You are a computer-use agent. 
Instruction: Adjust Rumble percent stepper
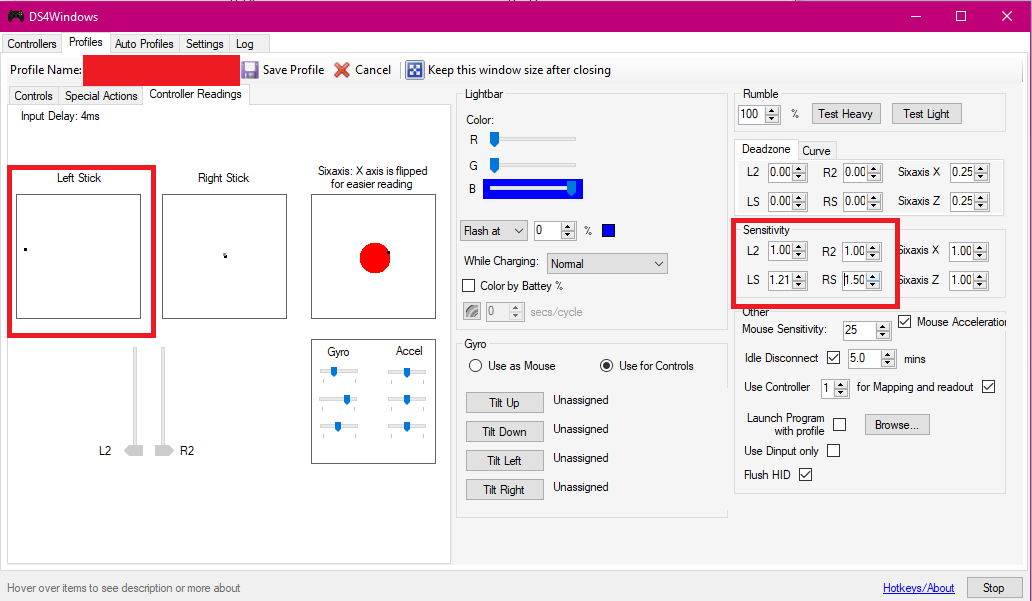pyautogui.click(x=773, y=115)
